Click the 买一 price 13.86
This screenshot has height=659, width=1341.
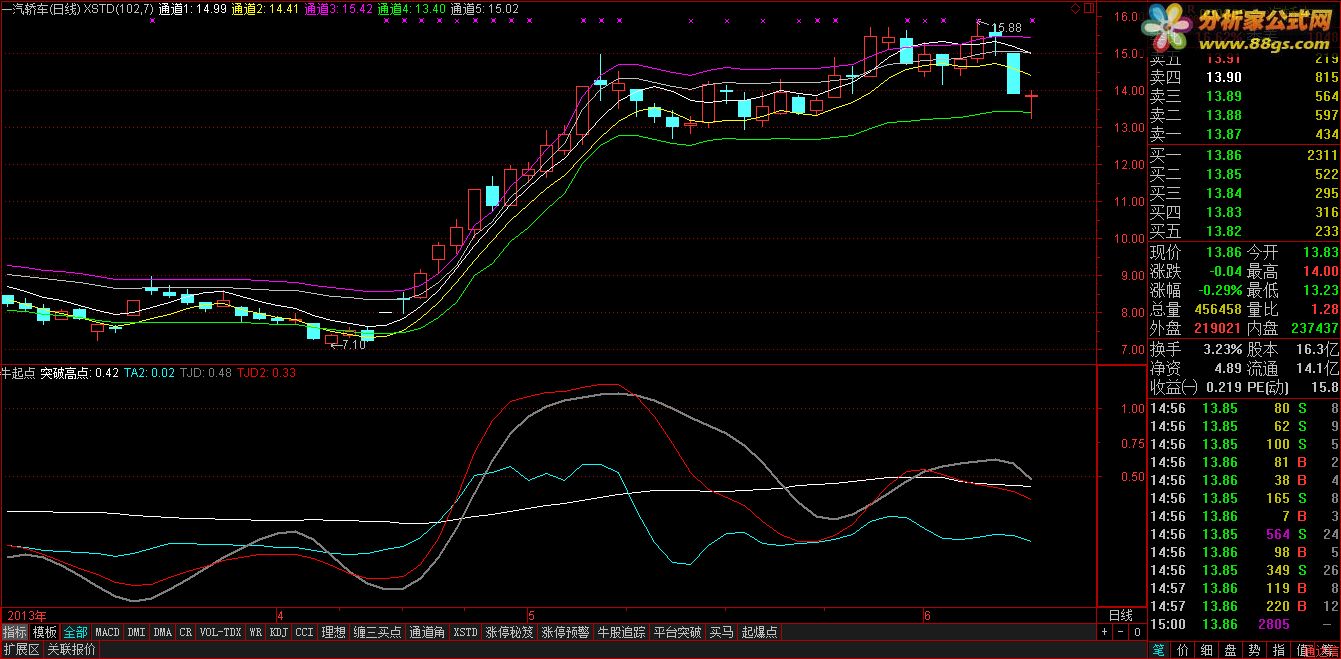1224,155
